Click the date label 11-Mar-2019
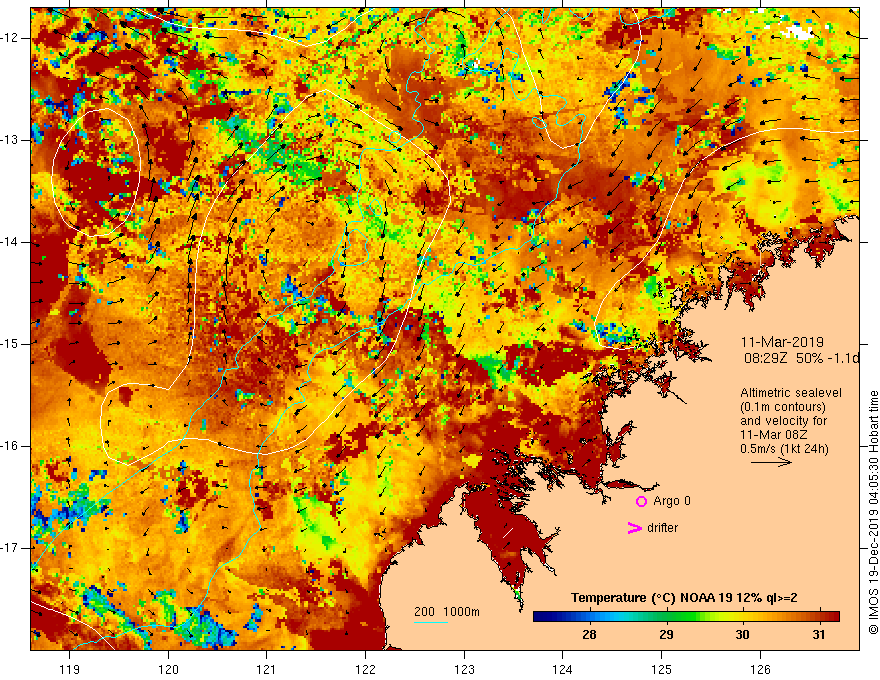 tap(782, 342)
